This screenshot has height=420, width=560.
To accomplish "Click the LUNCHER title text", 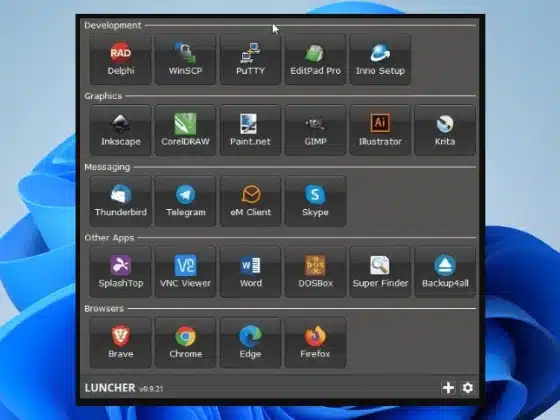I will point(110,388).
